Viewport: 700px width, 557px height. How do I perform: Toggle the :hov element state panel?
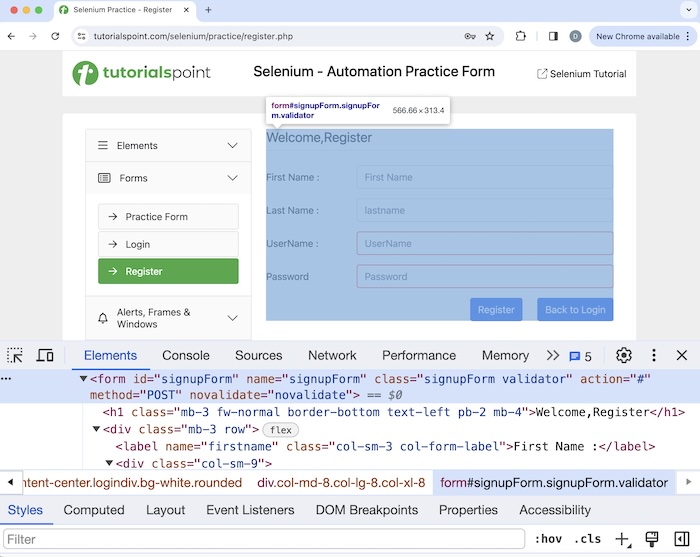coord(548,539)
